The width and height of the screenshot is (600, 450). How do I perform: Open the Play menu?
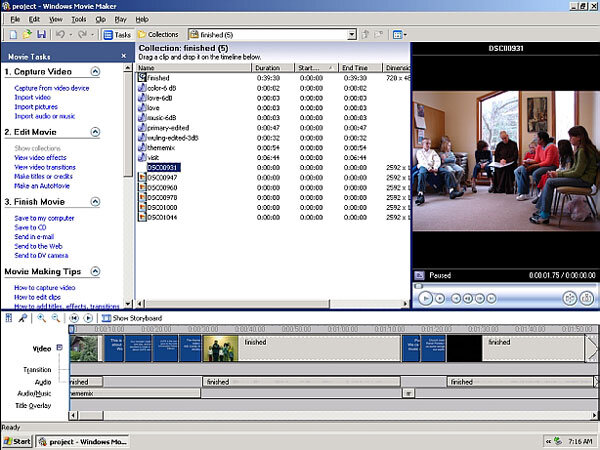120,19
